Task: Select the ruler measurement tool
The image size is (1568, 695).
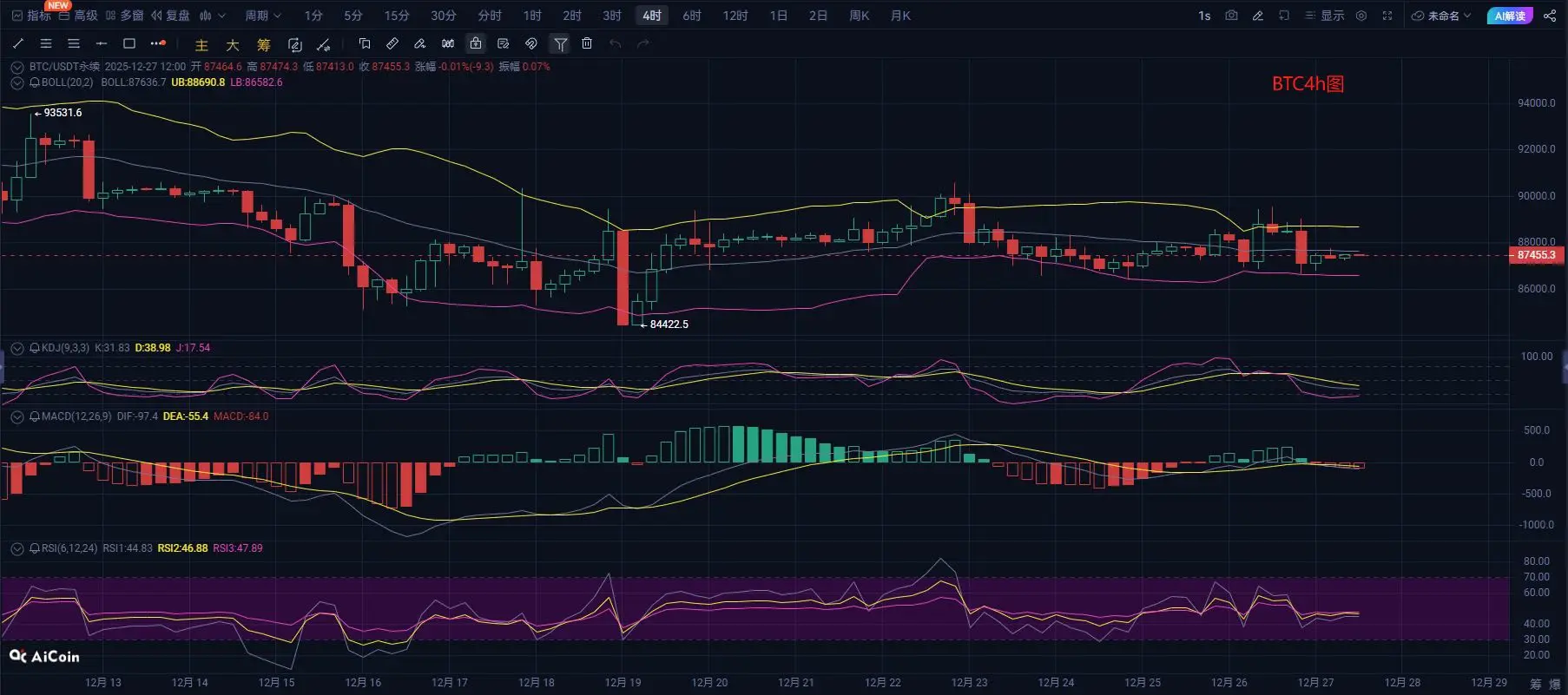Action: [392, 43]
